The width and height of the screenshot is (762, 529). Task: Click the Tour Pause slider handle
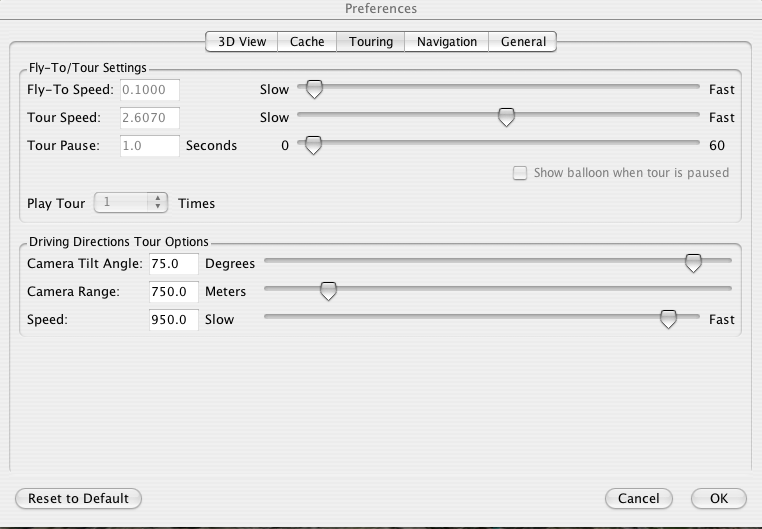click(313, 146)
